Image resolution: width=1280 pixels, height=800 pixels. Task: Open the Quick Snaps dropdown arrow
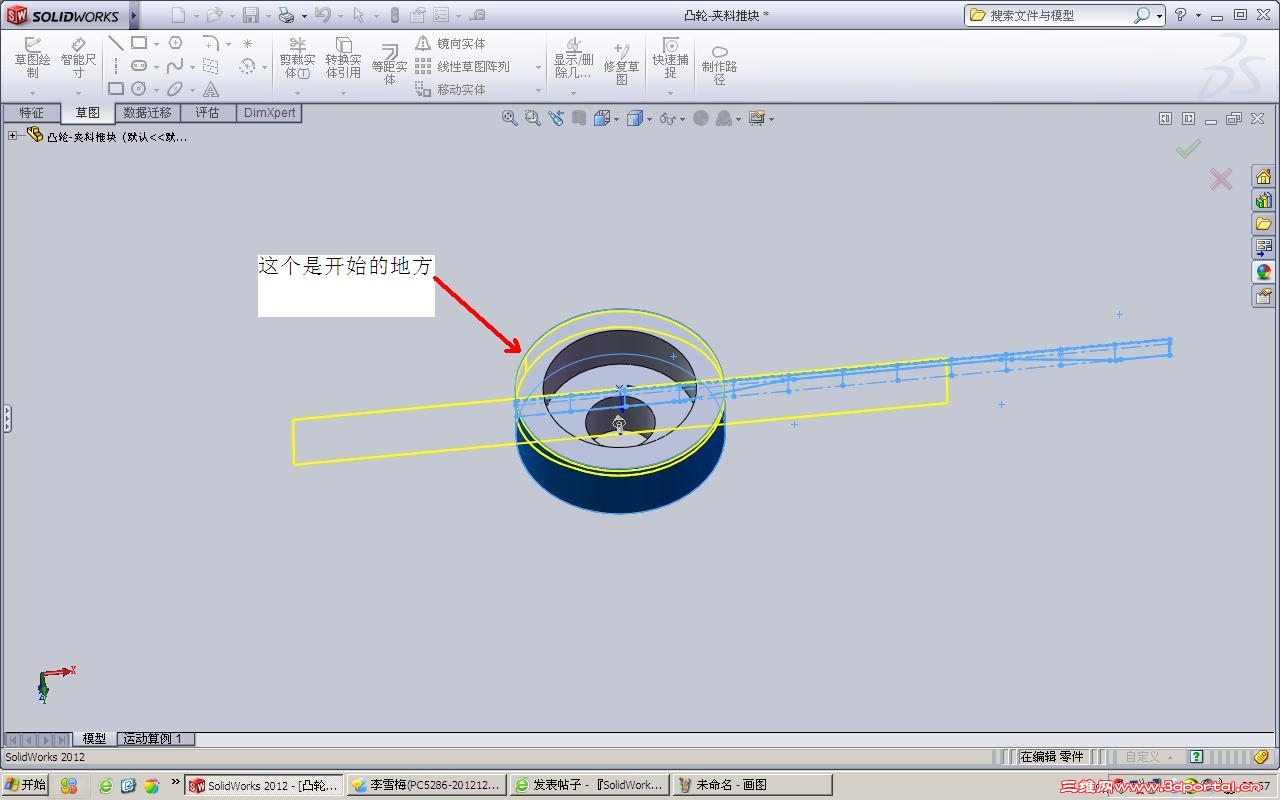tap(670, 93)
